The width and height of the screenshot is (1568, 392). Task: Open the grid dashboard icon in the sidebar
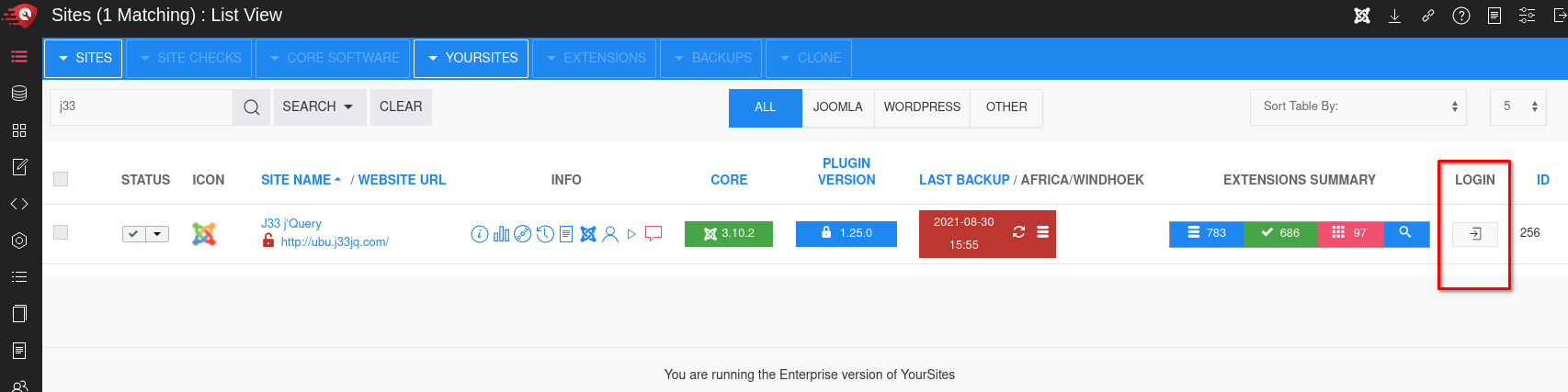click(19, 130)
